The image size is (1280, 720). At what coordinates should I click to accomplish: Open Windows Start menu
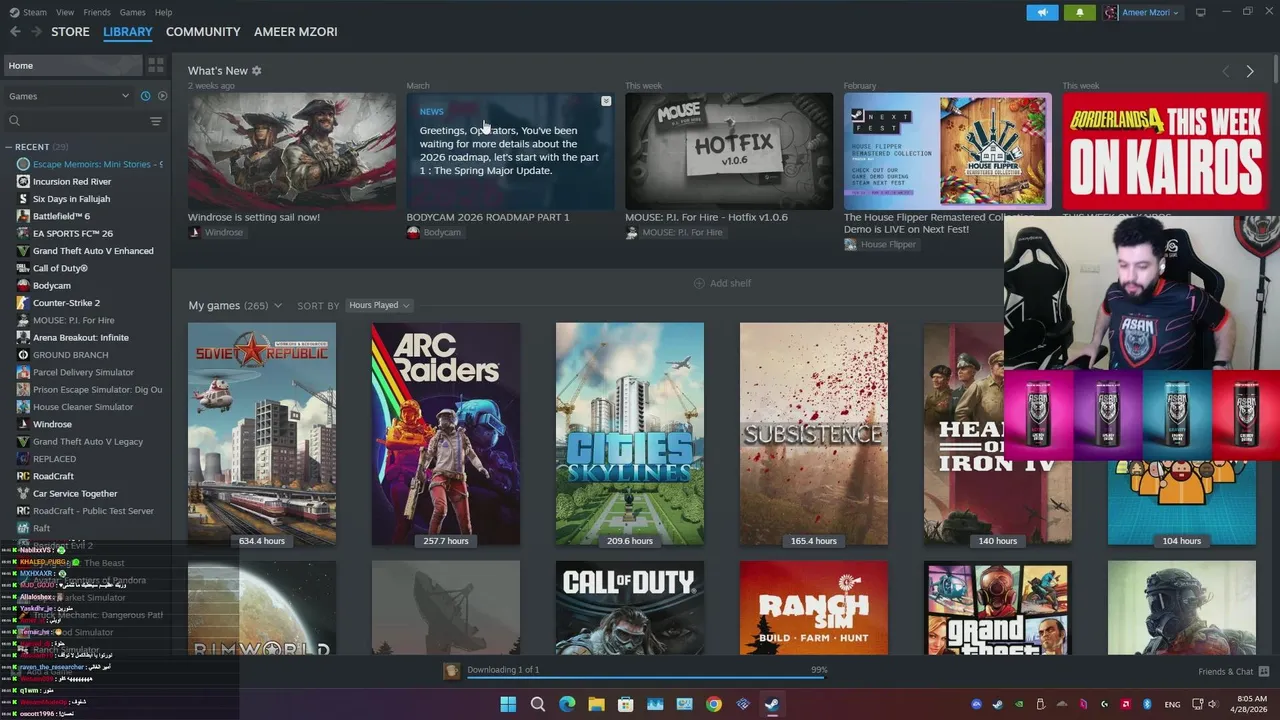coord(508,704)
